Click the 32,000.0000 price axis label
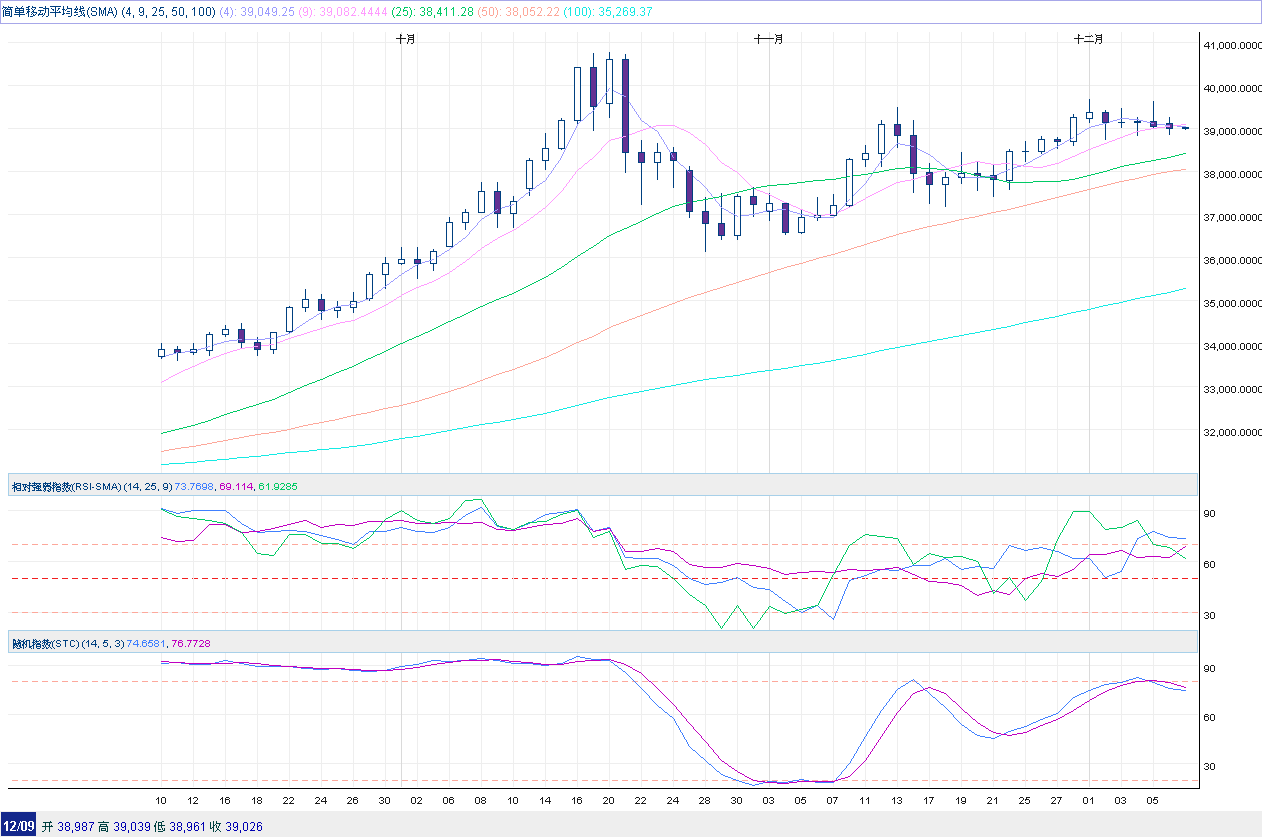 click(1229, 433)
